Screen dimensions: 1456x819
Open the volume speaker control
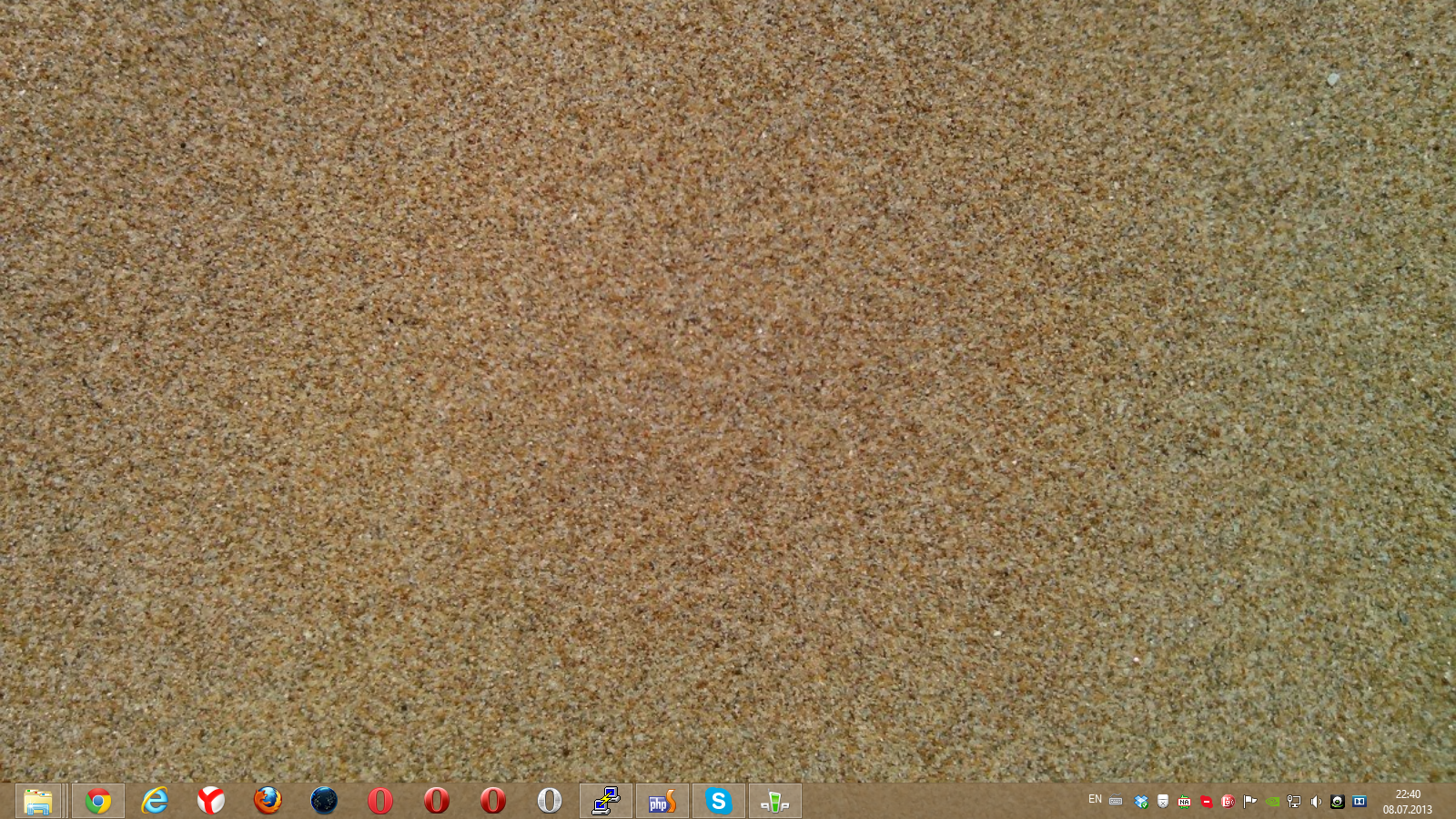coord(1316,802)
